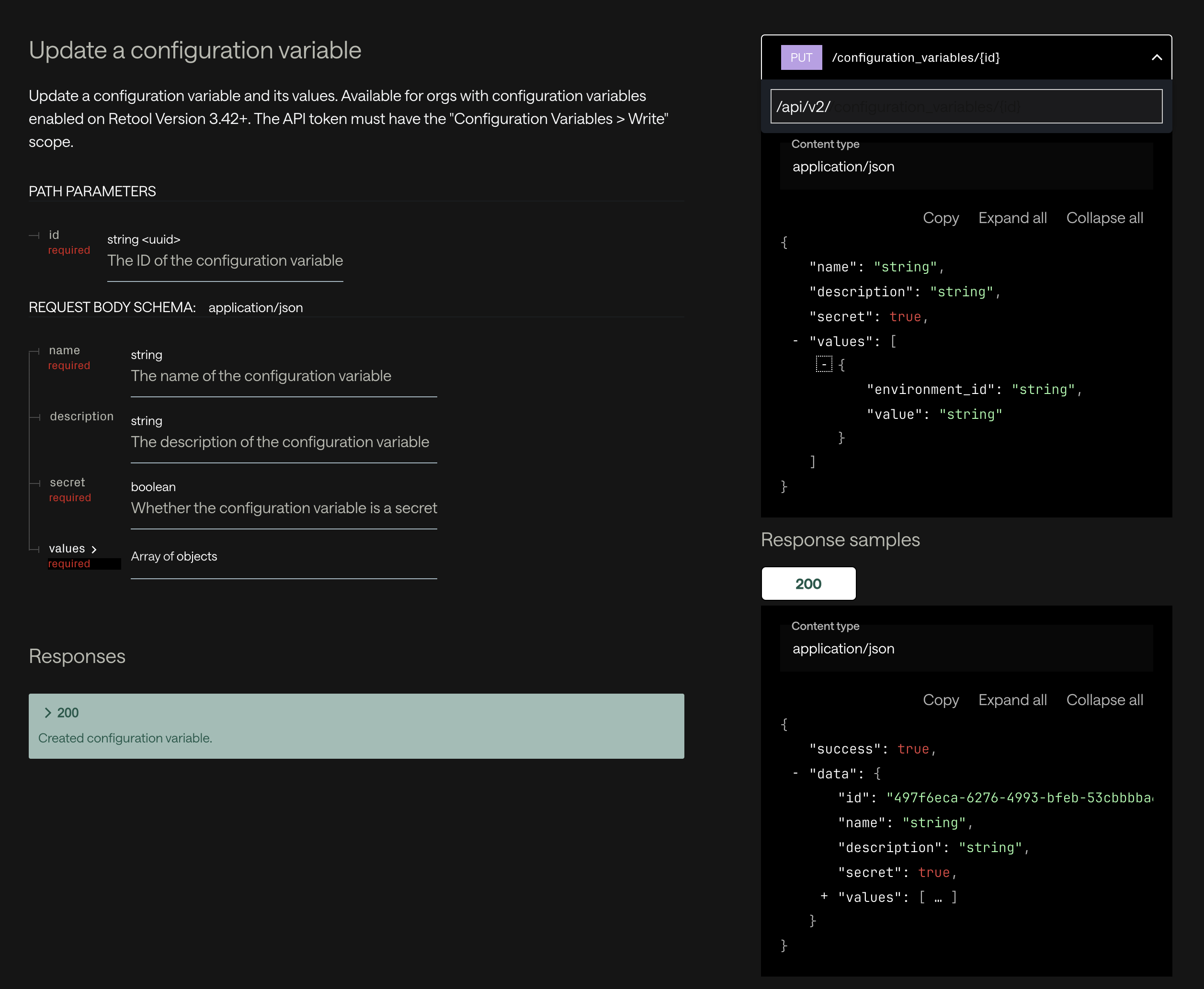1204x989 pixels.
Task: Click 'The description of the configuration variable' text
Action: [x=280, y=442]
